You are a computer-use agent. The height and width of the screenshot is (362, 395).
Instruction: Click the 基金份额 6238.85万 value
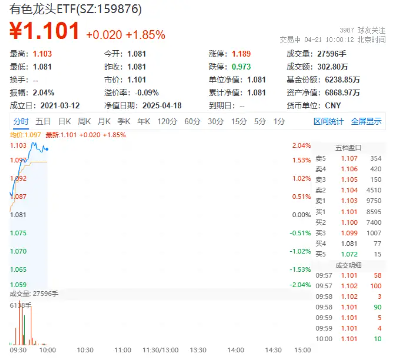pos(342,80)
